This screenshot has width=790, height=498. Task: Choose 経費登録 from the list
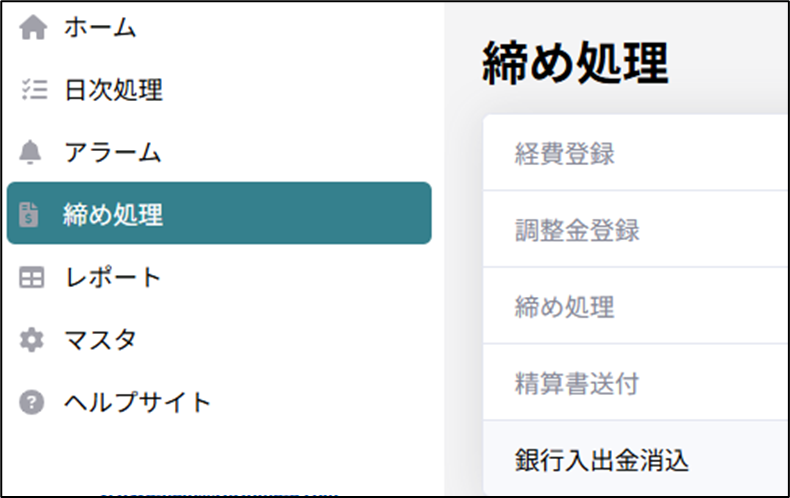pyautogui.click(x=565, y=154)
